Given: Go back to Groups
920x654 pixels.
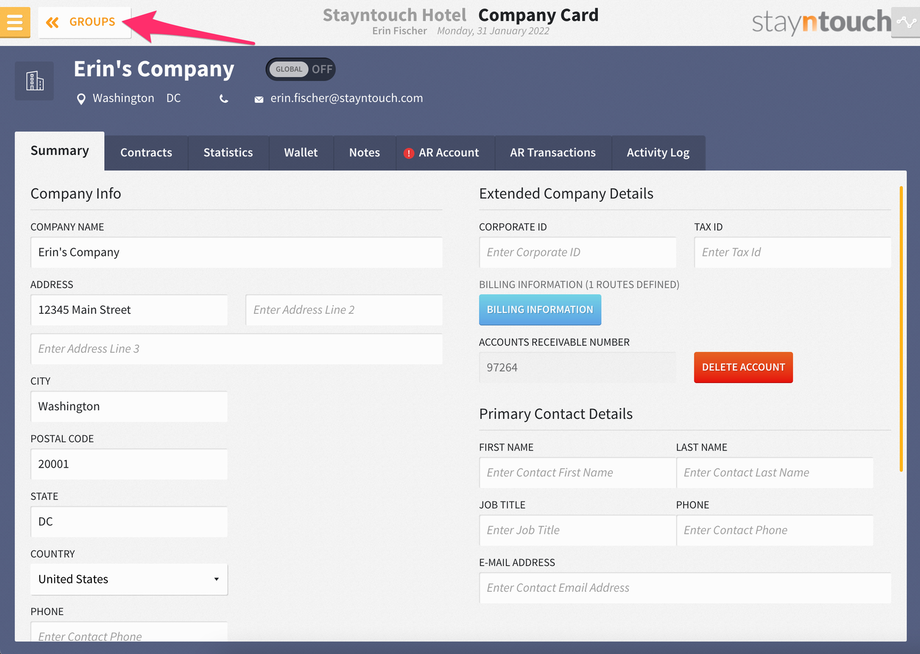Looking at the screenshot, I should point(84,22).
